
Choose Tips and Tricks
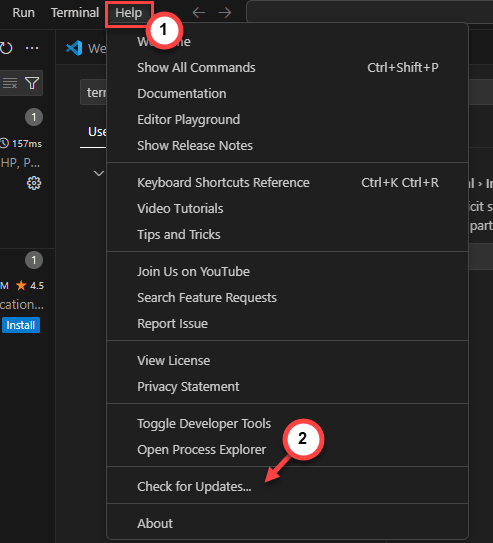(287, 234)
